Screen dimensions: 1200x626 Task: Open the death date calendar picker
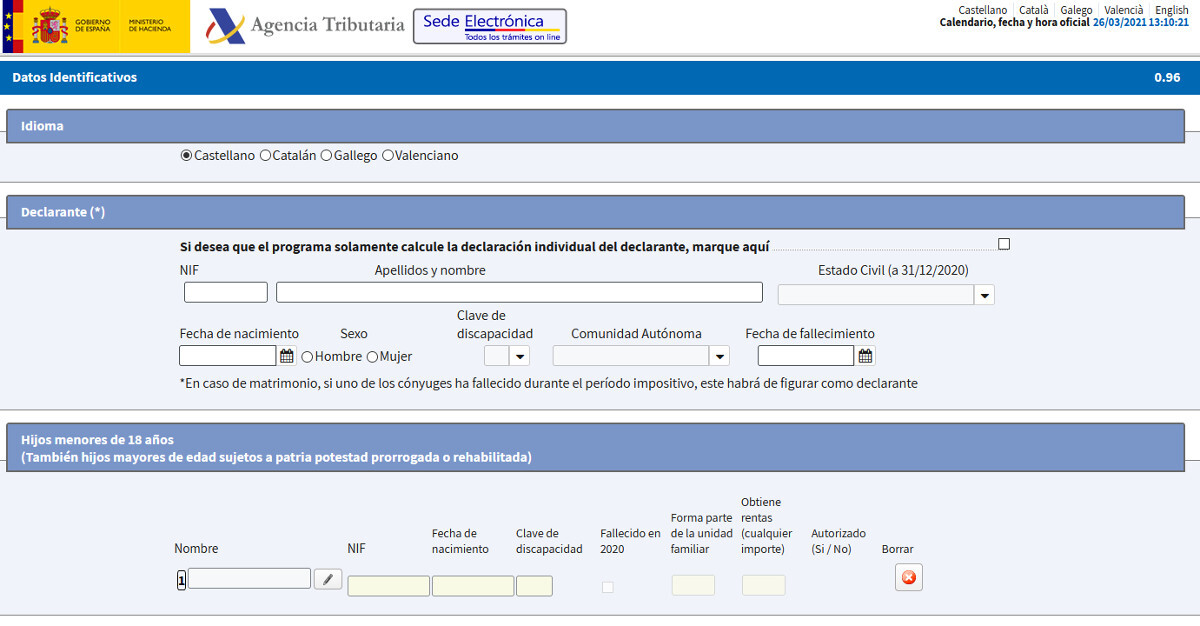866,356
